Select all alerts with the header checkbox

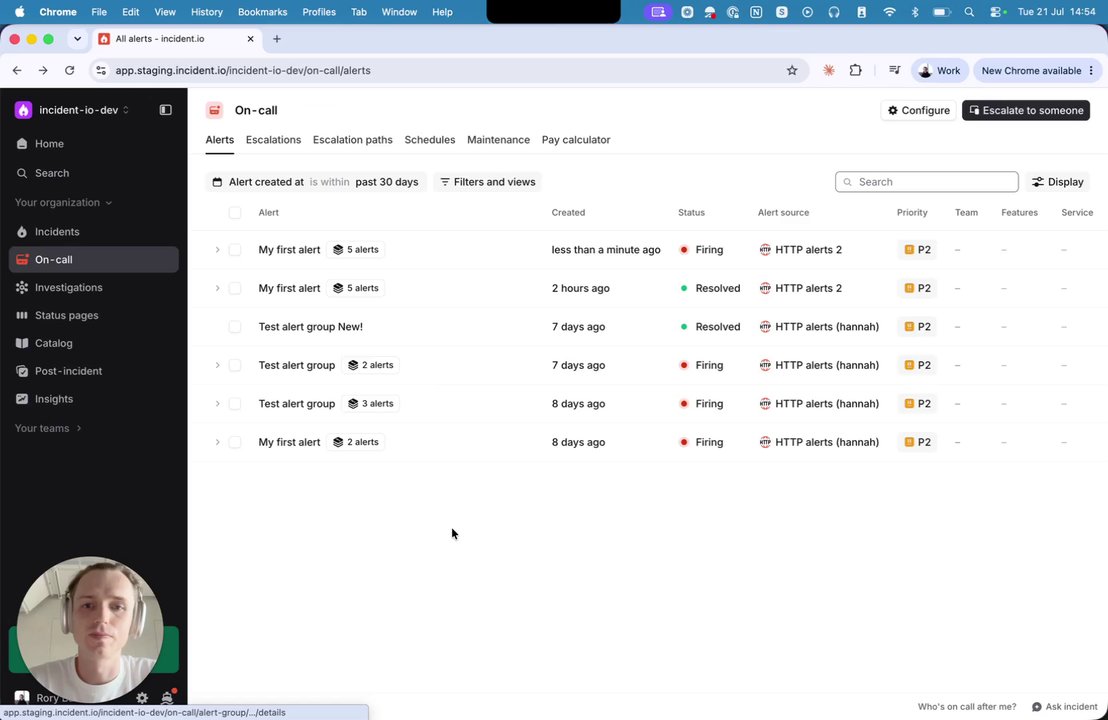point(235,213)
